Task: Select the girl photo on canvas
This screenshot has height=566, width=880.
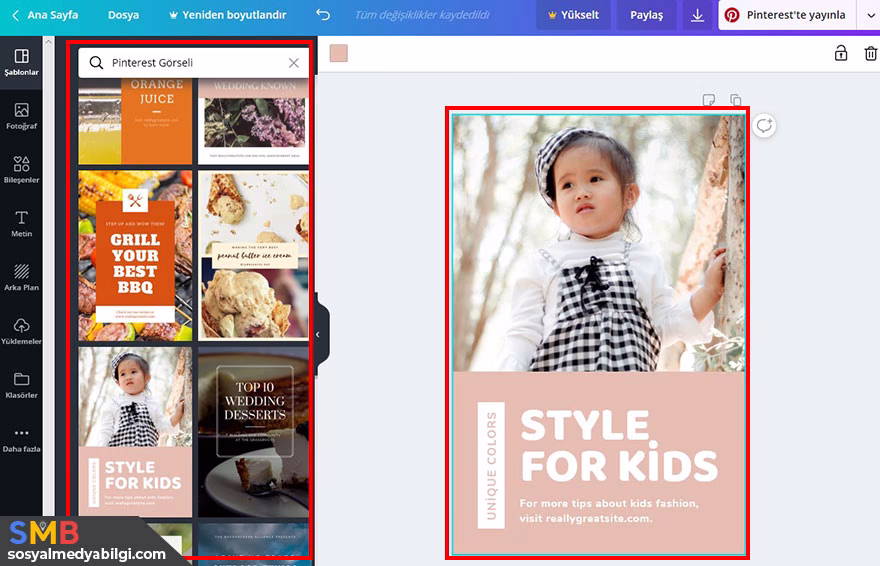Action: 599,243
